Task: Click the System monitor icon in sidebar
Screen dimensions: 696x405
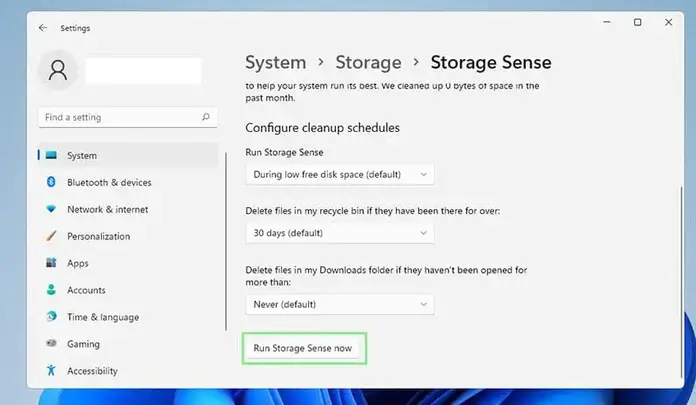Action: pyautogui.click(x=51, y=155)
